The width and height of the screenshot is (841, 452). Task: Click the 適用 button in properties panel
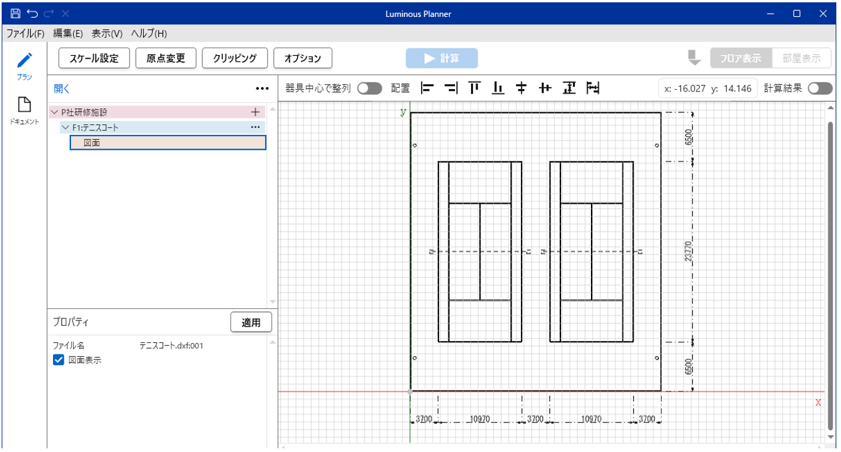[251, 322]
